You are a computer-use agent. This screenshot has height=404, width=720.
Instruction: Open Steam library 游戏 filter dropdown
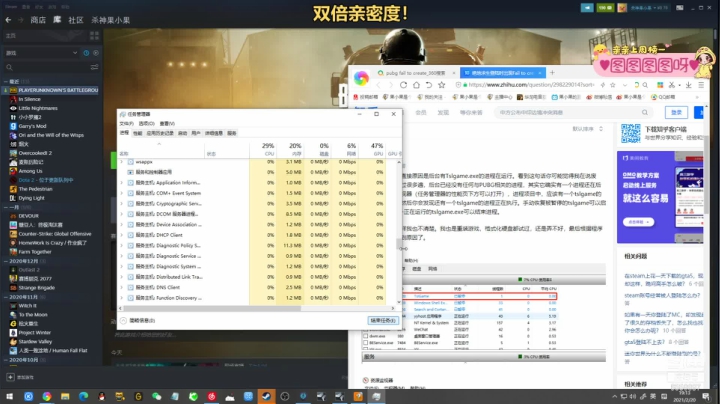41,53
